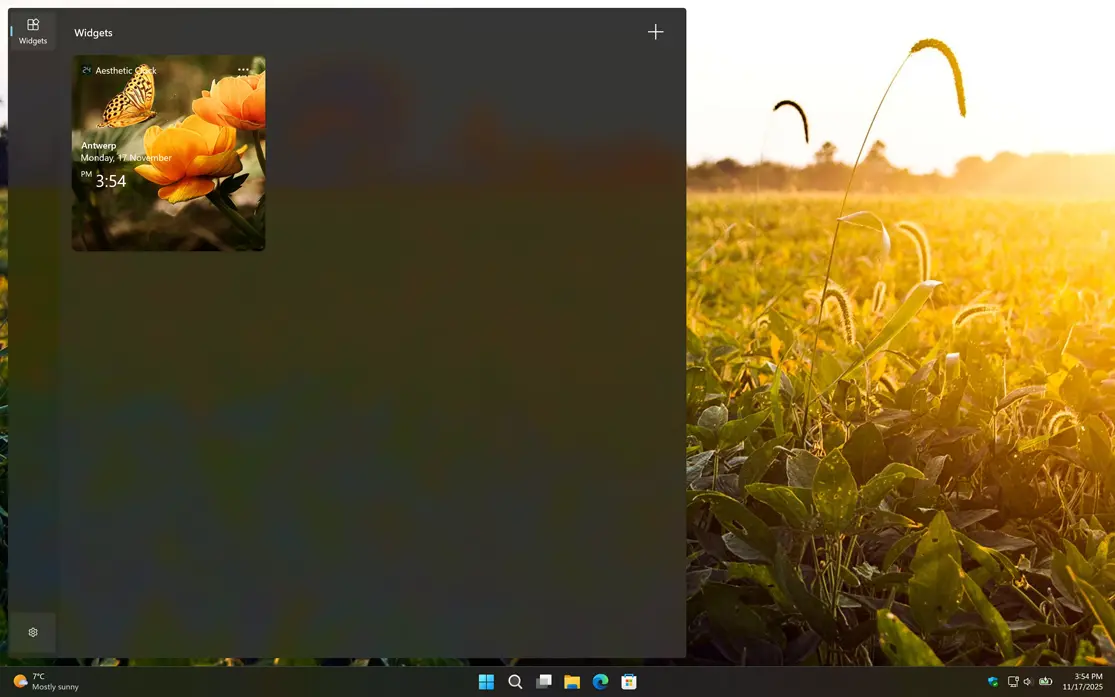Click the Aesthetic Clock app icon on the widget
The image size is (1115, 697).
coord(85,70)
